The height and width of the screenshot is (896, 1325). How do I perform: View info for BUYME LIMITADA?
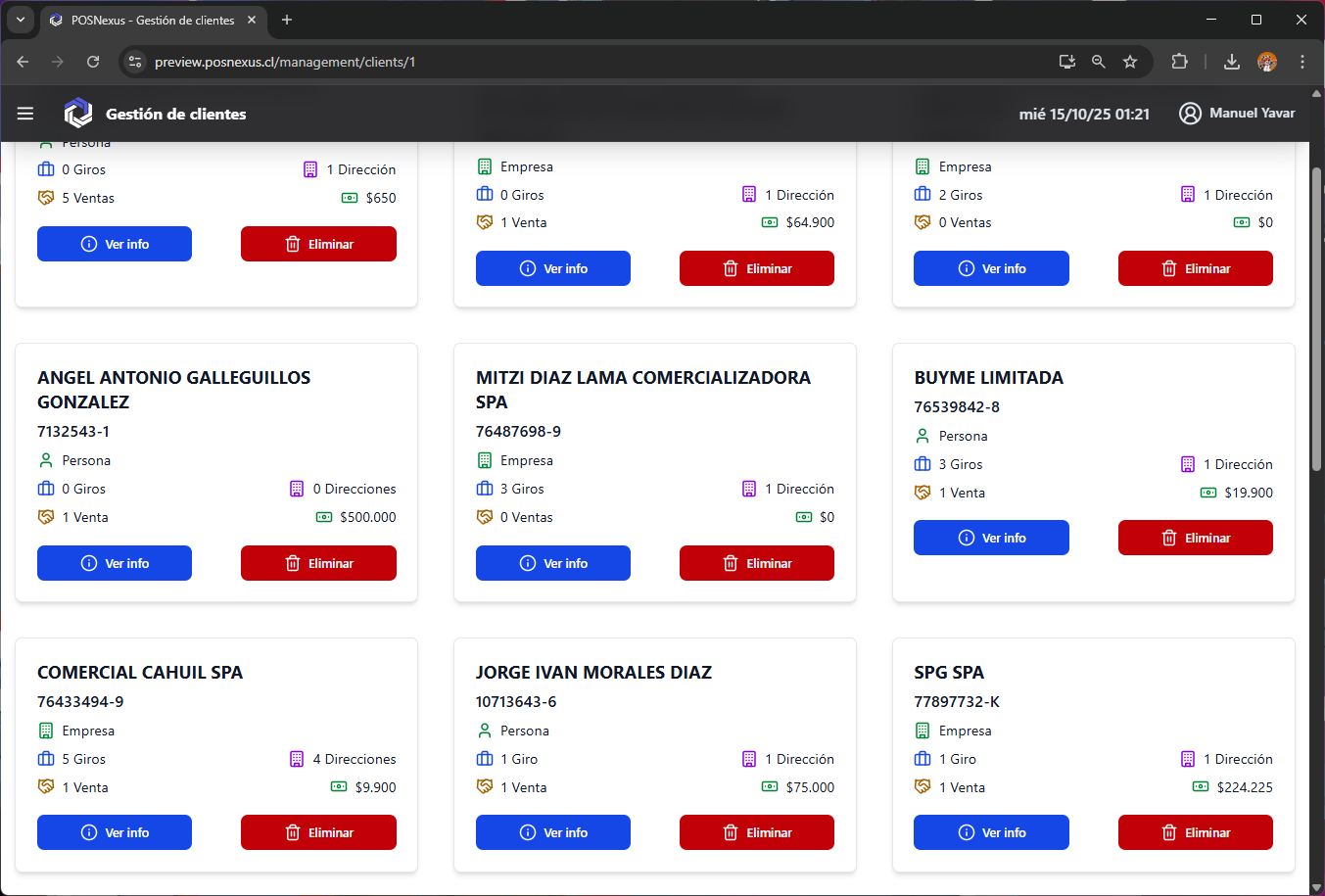991,538
